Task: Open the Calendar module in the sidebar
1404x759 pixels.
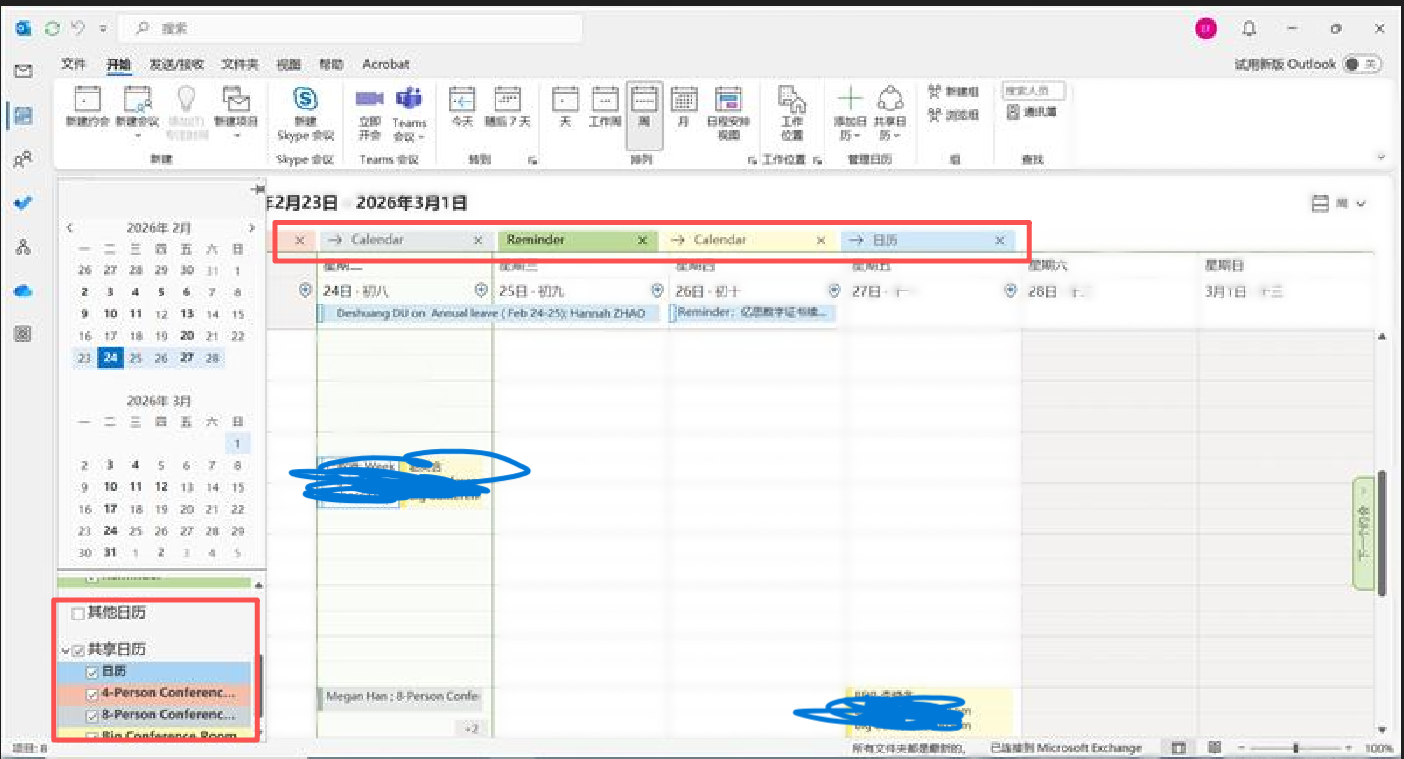Action: [x=23, y=115]
